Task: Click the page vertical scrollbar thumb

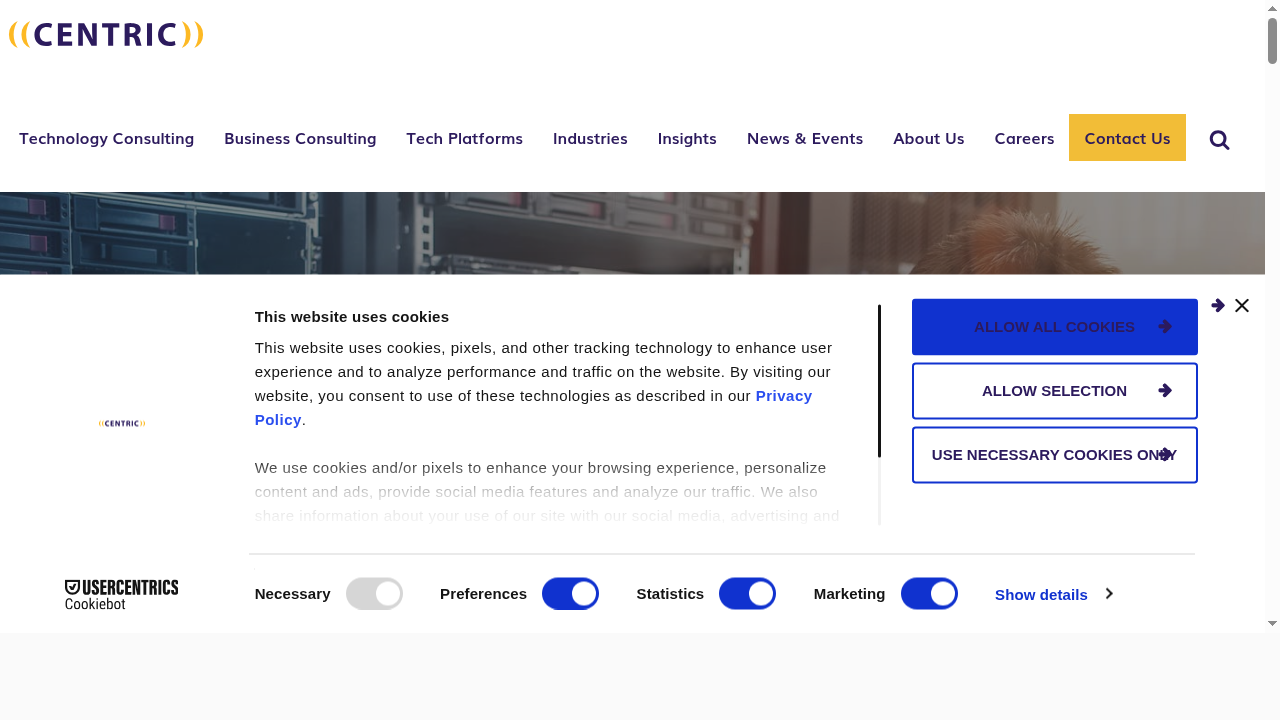Action: click(x=1273, y=41)
